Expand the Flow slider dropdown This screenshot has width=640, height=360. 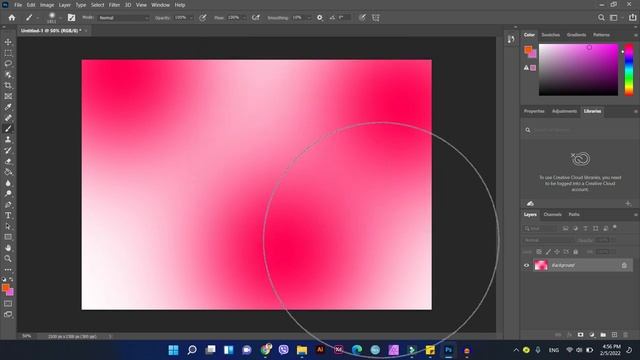pos(244,18)
